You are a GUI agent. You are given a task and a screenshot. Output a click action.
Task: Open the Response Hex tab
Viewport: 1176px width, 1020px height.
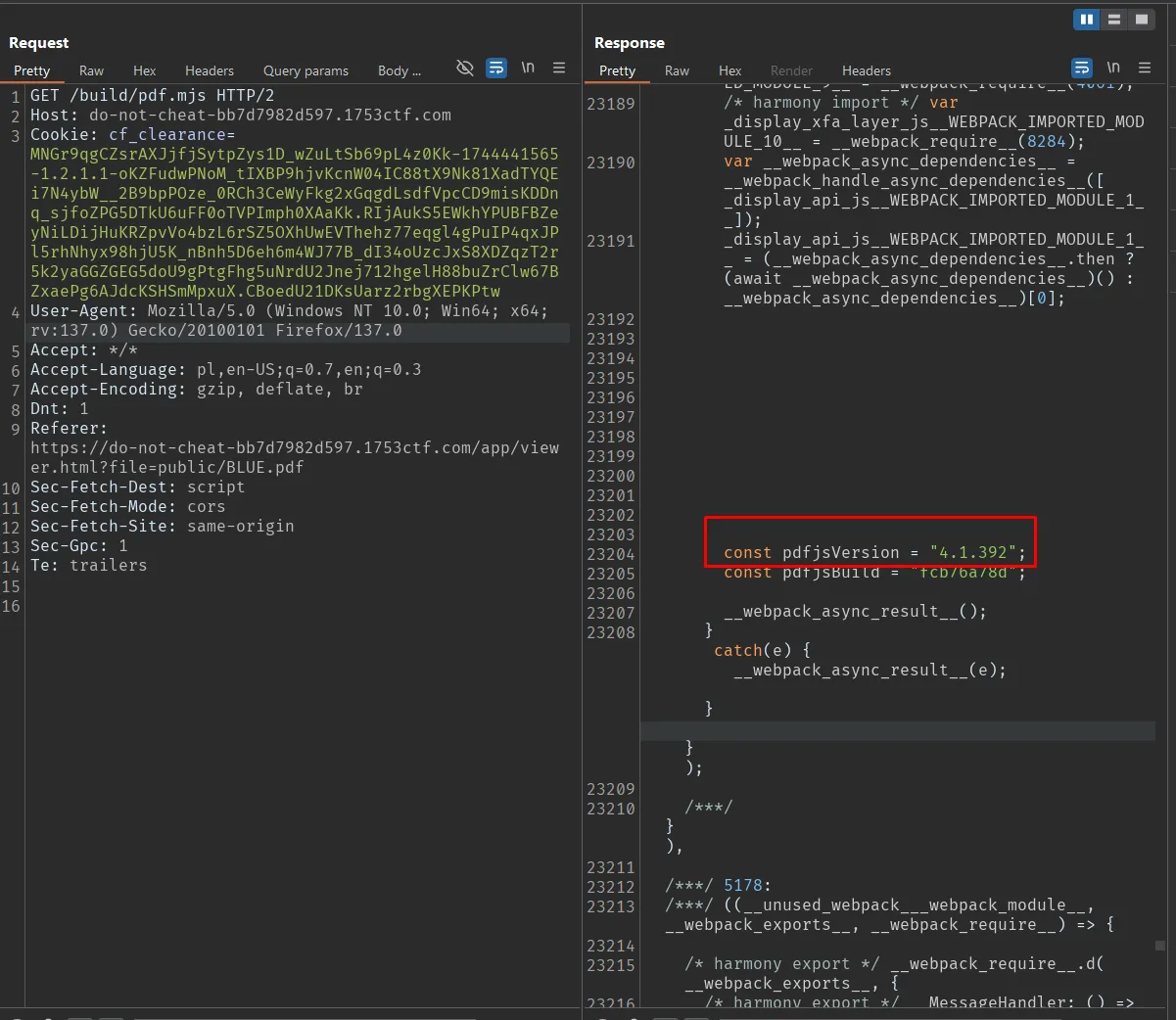tap(729, 70)
